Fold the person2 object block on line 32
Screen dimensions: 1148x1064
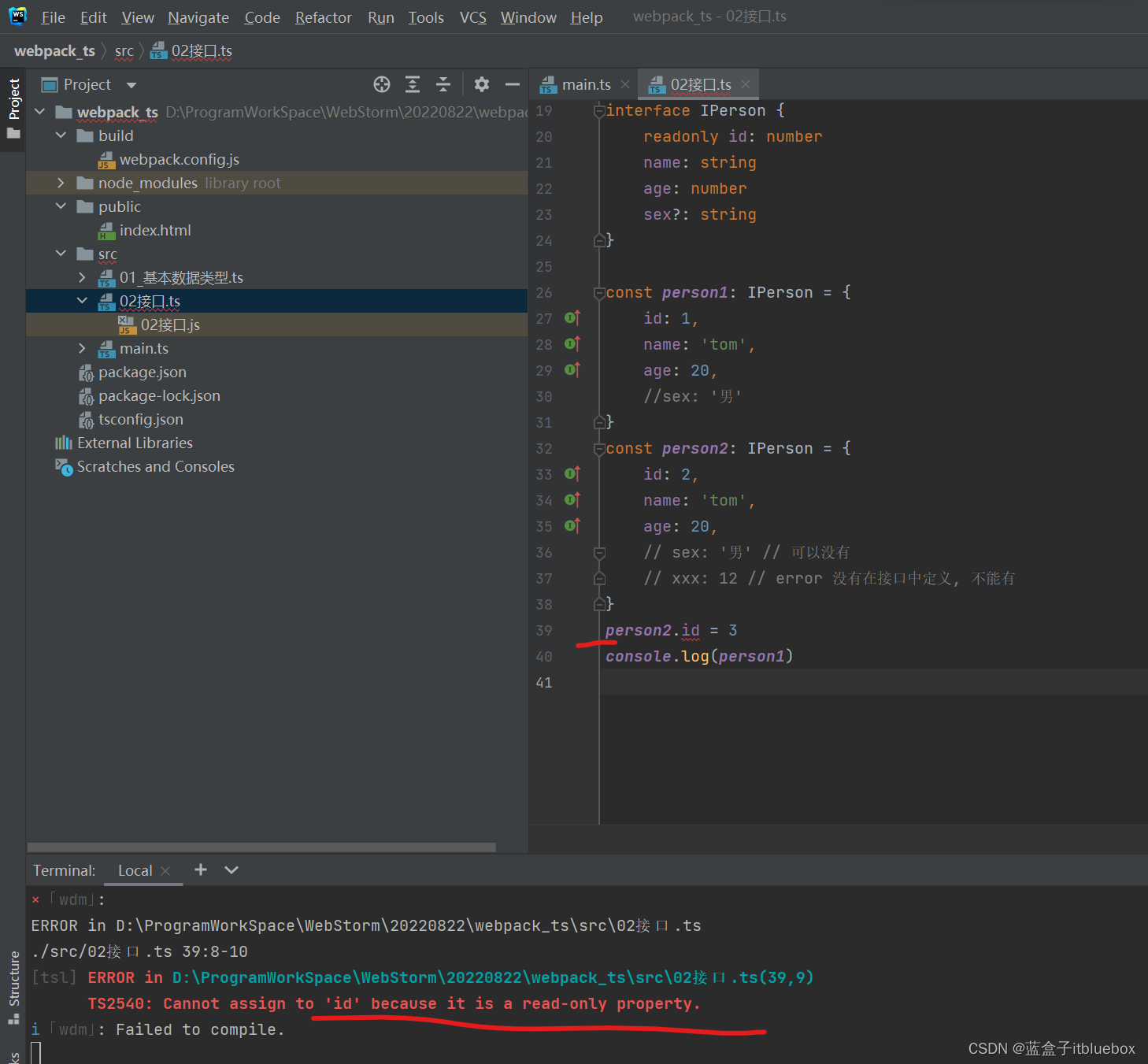599,448
